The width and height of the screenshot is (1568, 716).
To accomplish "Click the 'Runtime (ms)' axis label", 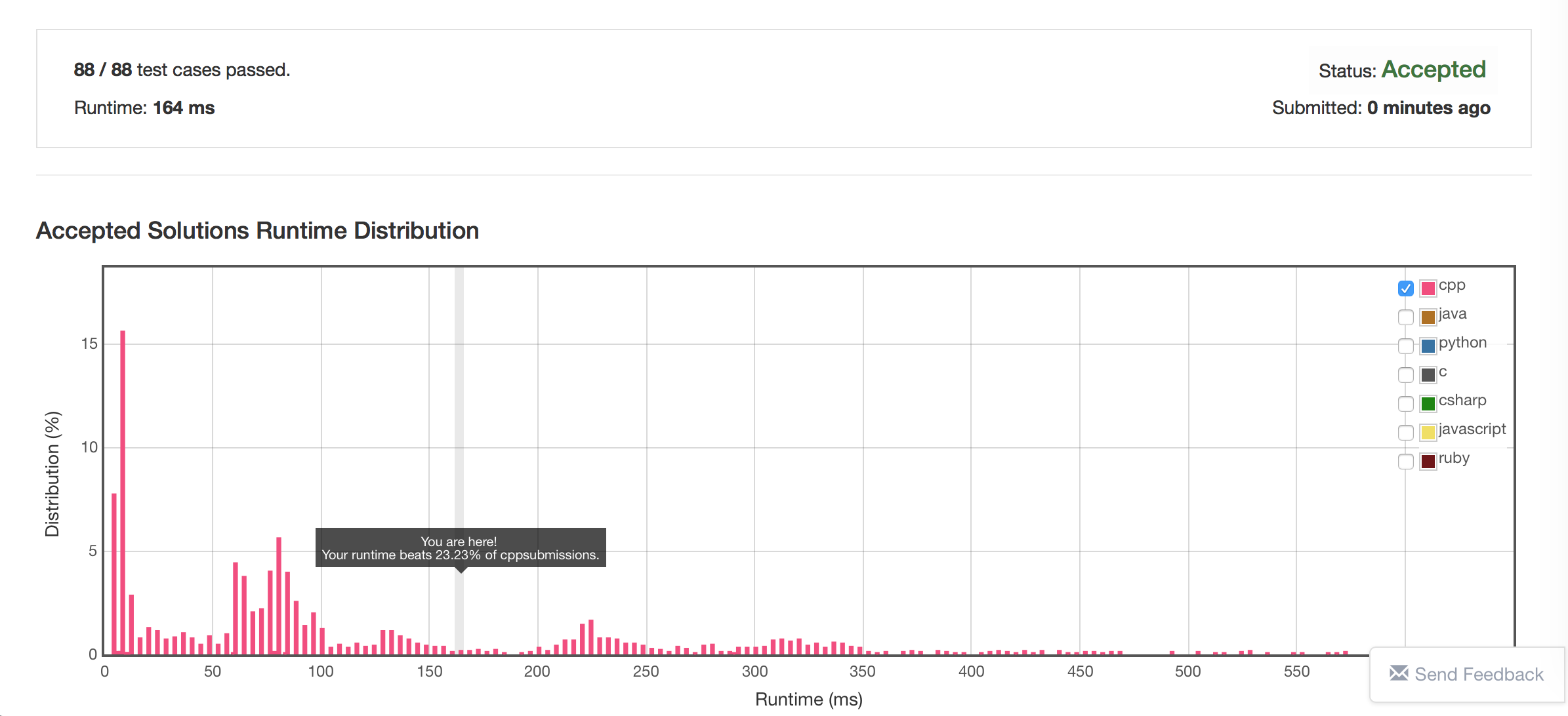I will click(809, 699).
